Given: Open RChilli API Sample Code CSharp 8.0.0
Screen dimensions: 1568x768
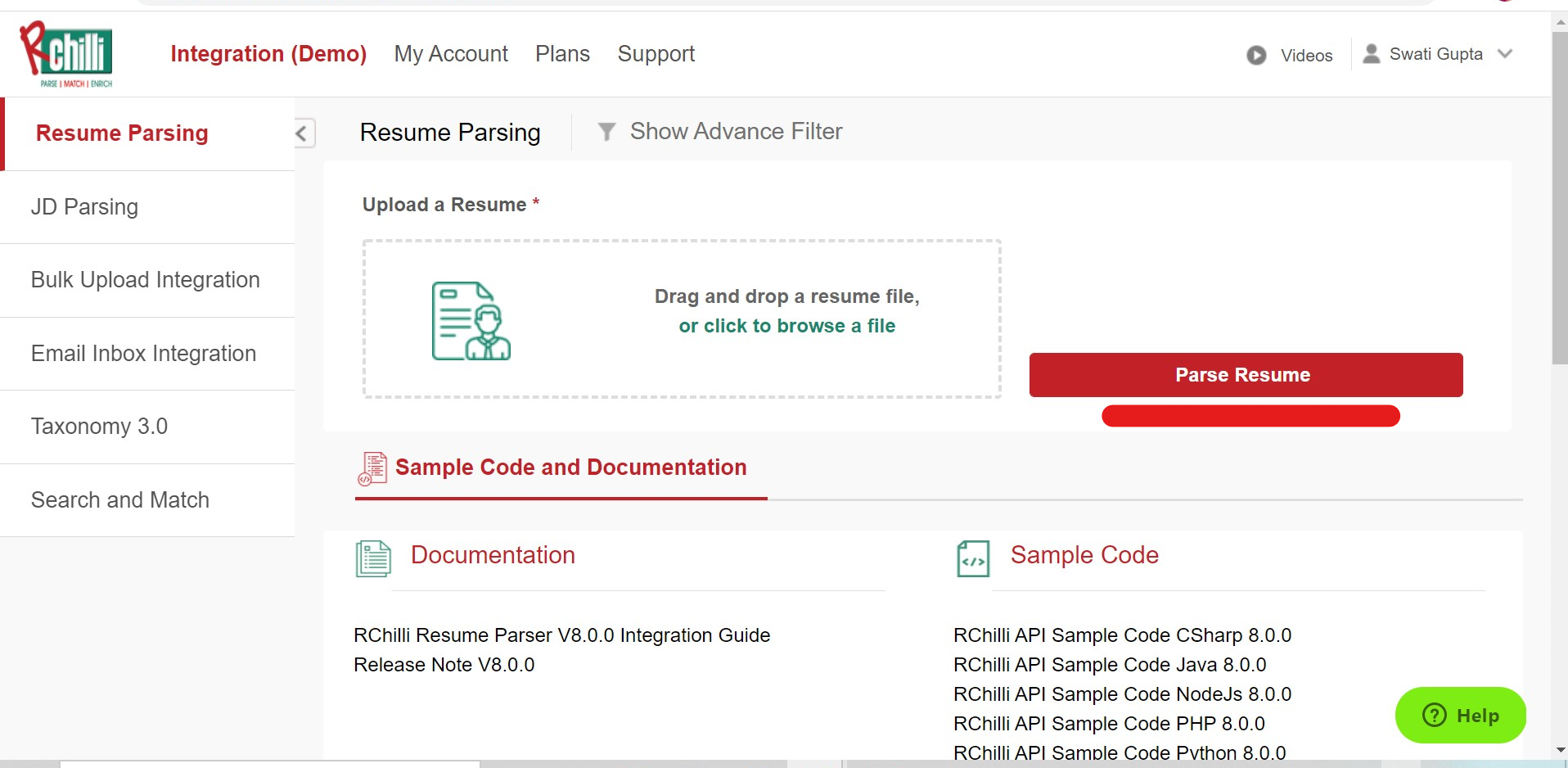Looking at the screenshot, I should click(x=1122, y=635).
